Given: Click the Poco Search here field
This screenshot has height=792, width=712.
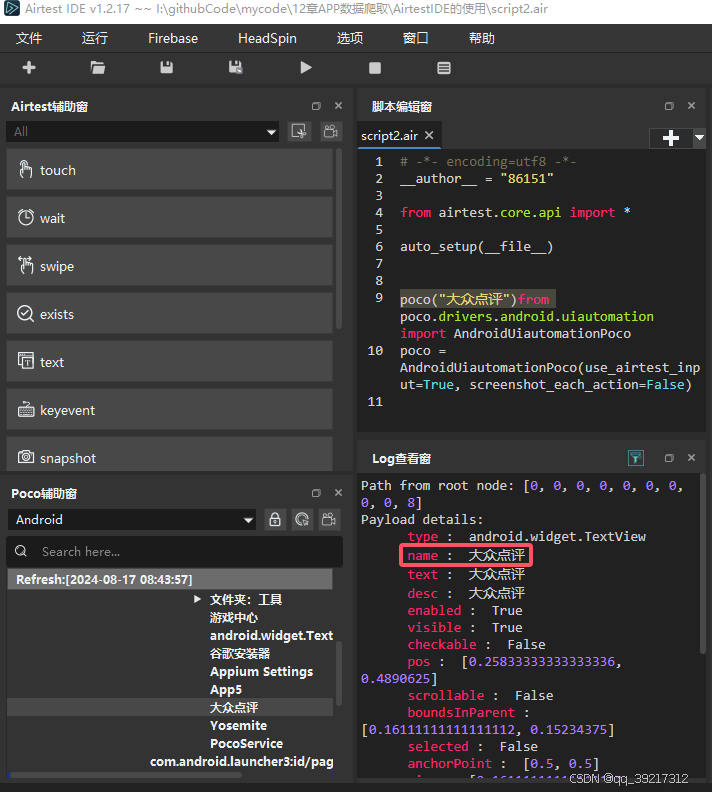Looking at the screenshot, I should (x=175, y=551).
